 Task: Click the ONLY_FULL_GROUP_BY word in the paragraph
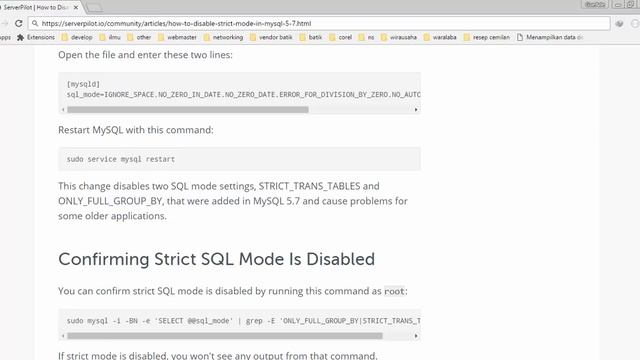(110, 201)
